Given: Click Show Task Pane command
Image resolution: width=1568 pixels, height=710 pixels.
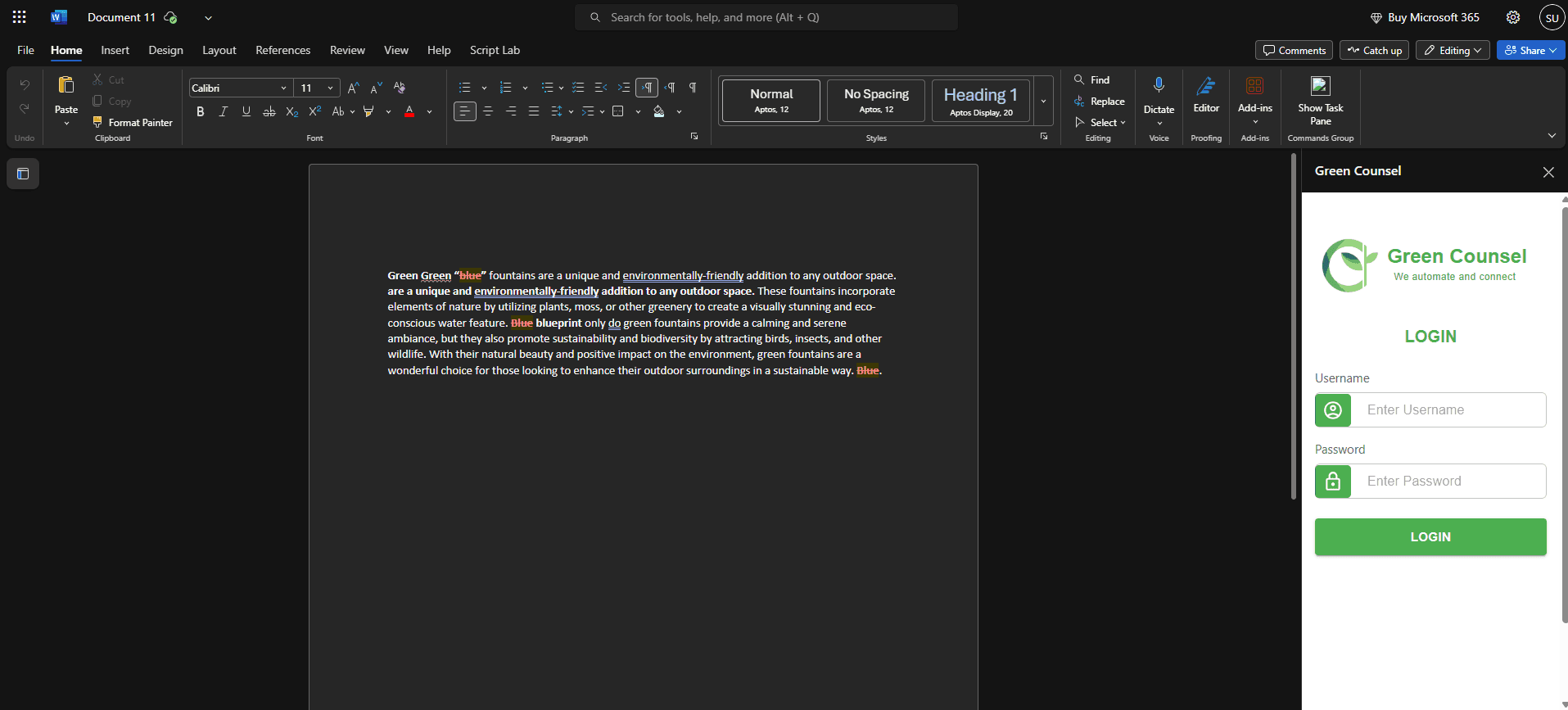Looking at the screenshot, I should pos(1320,100).
